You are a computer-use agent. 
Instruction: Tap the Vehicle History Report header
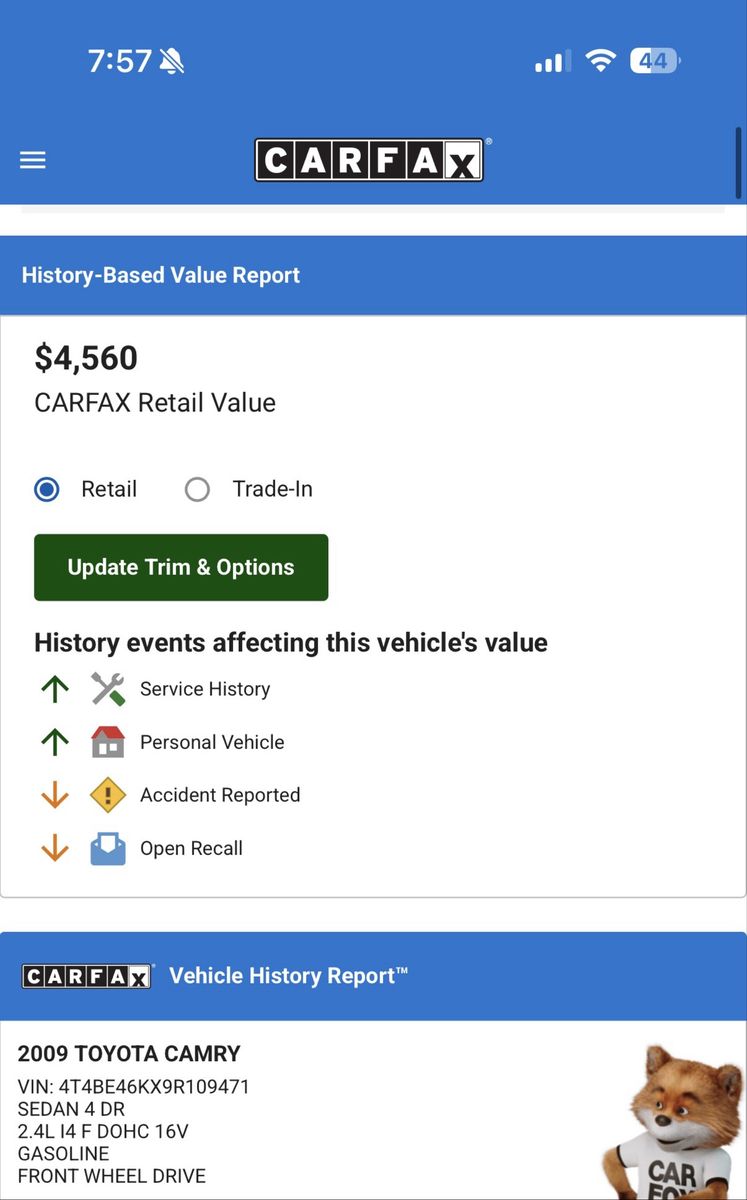[288, 976]
